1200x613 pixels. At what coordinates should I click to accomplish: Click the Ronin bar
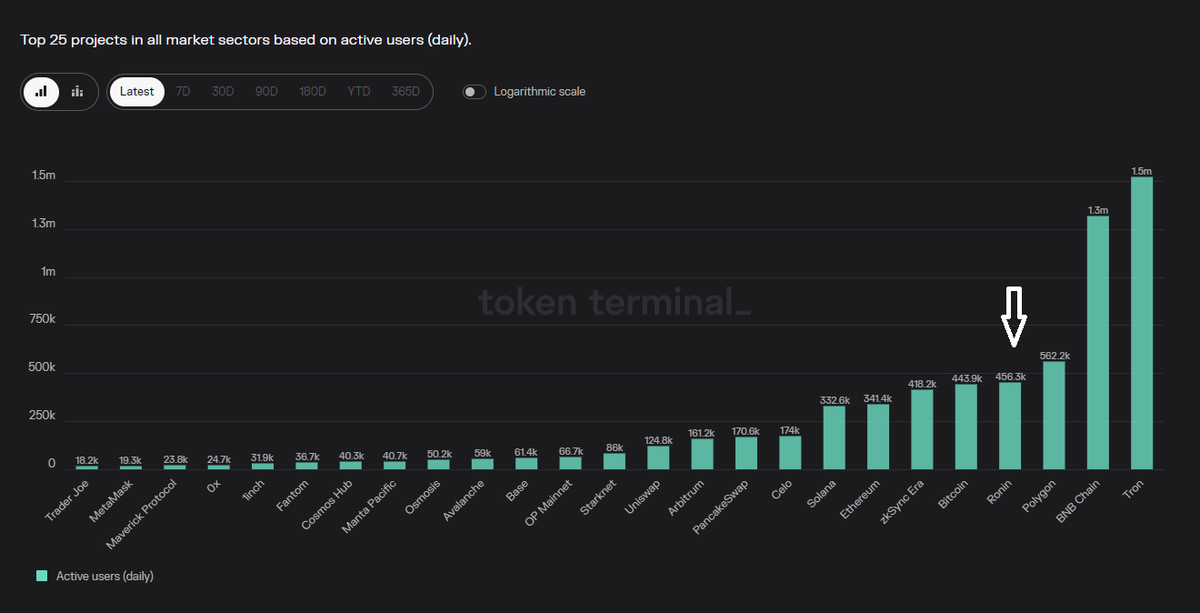coord(1010,426)
